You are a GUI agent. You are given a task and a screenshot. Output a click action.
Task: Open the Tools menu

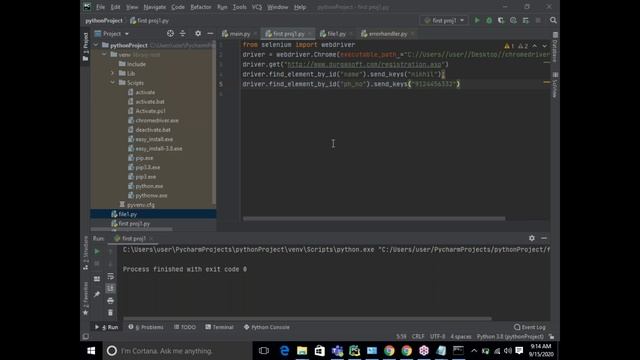coord(240,7)
